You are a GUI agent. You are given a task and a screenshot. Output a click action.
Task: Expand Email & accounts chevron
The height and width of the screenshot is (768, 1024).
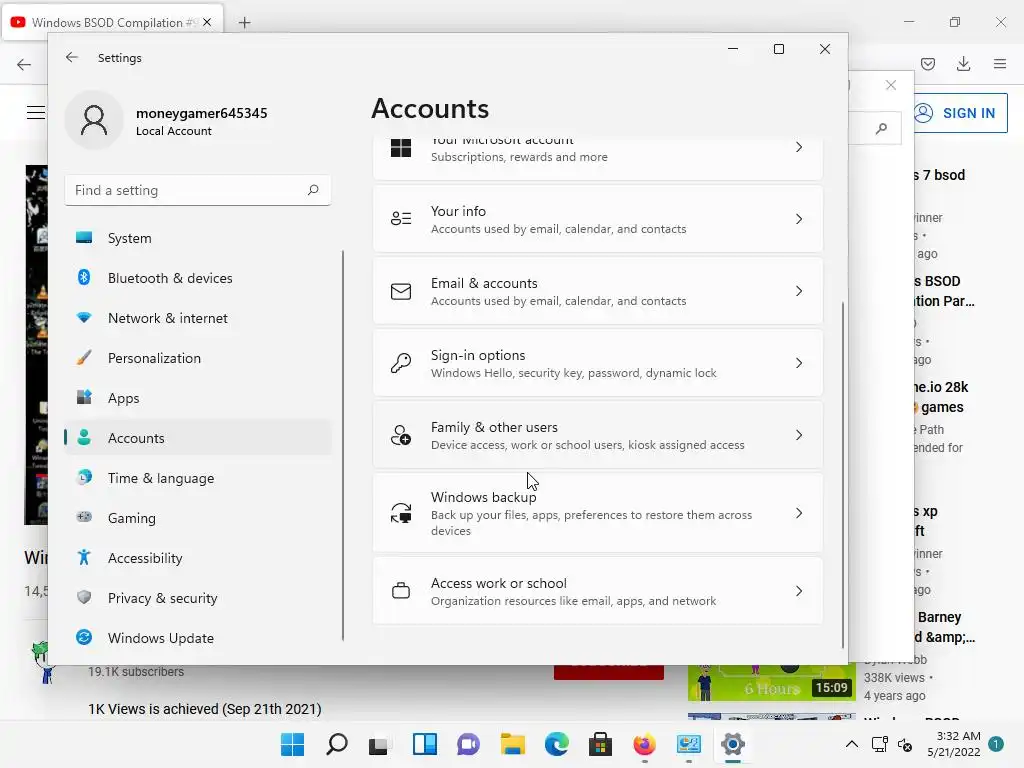pyautogui.click(x=799, y=291)
